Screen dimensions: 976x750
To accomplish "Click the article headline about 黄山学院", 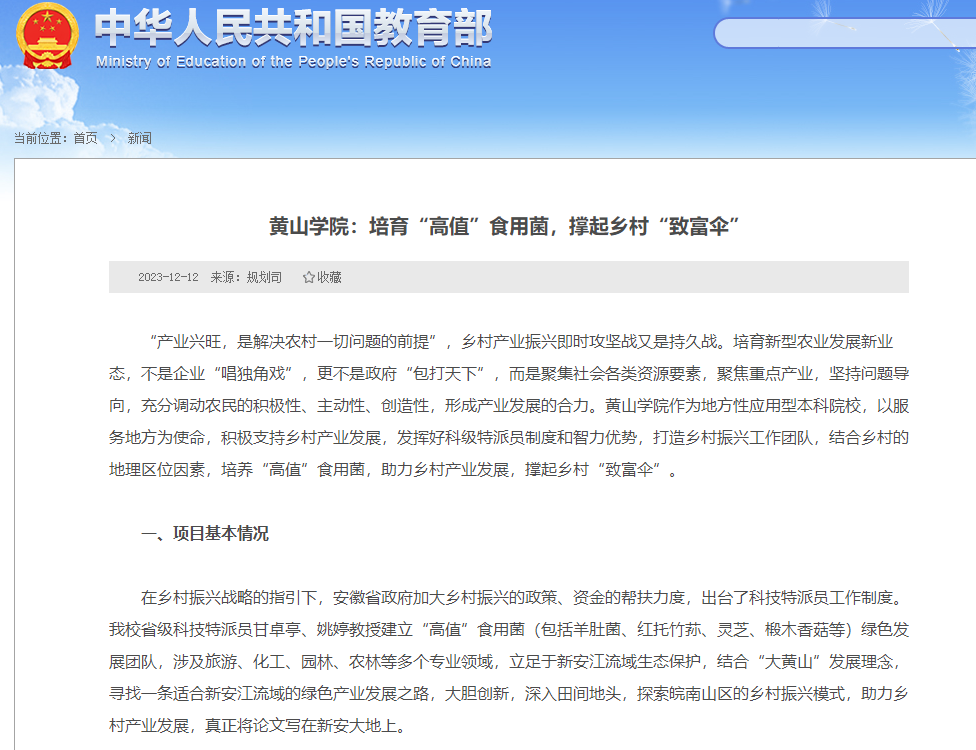I will point(509,225).
